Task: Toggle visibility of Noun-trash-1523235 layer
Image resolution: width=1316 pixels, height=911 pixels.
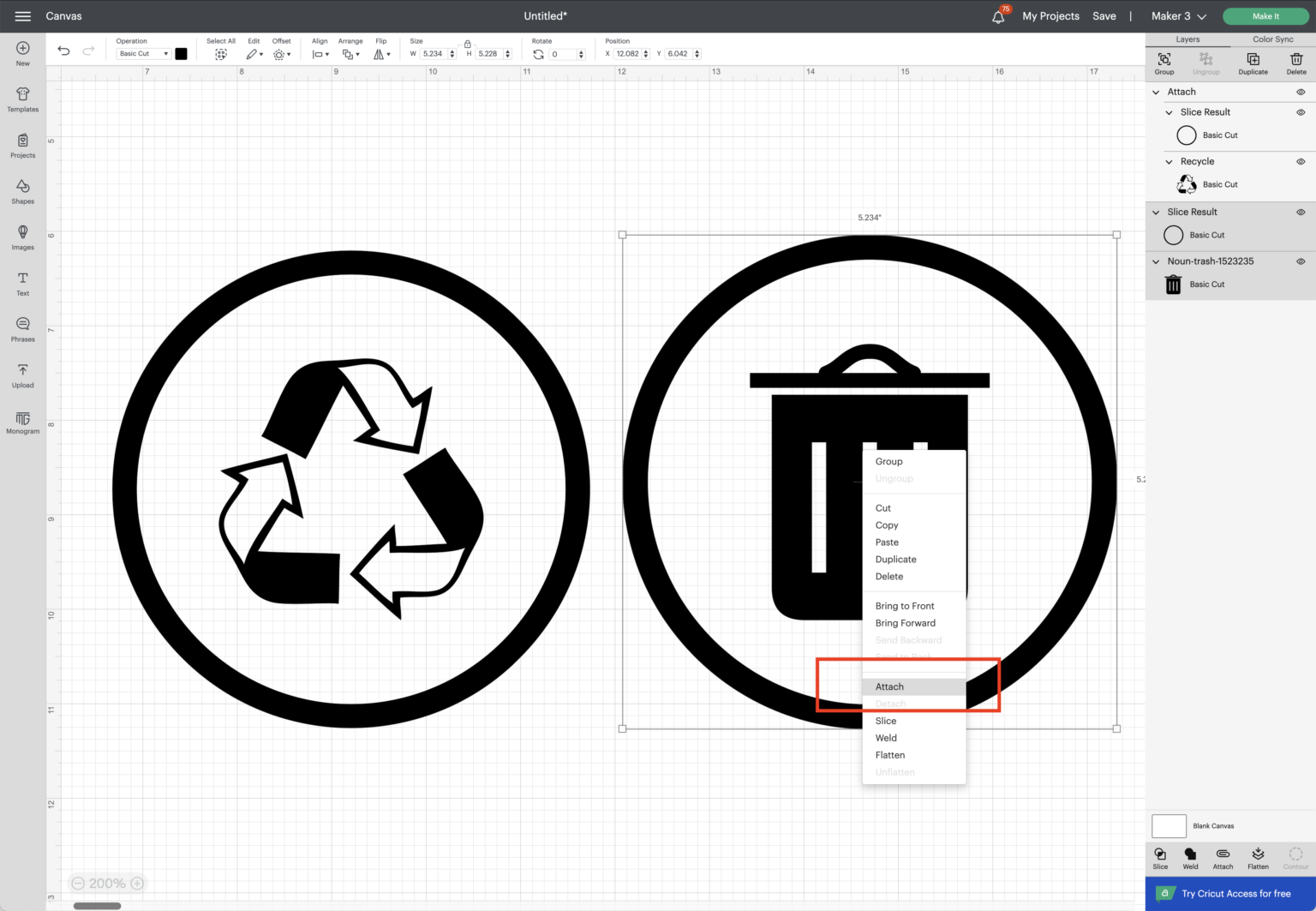Action: pos(1300,261)
